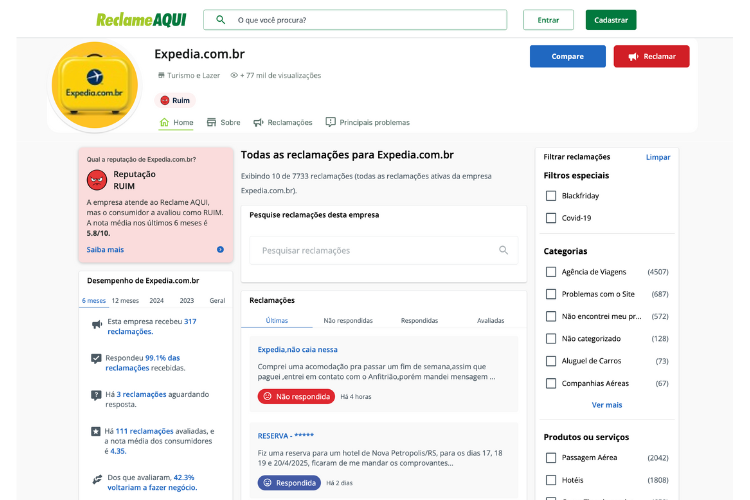The image size is (750, 500).
Task: Click the Home house icon
Action: click(x=164, y=122)
